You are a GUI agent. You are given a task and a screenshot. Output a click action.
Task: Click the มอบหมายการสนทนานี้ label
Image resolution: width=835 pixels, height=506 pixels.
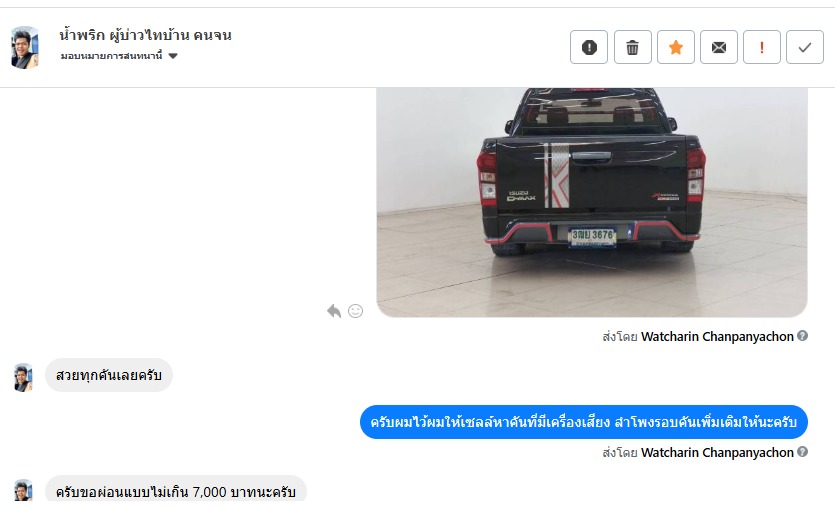pyautogui.click(x=111, y=55)
